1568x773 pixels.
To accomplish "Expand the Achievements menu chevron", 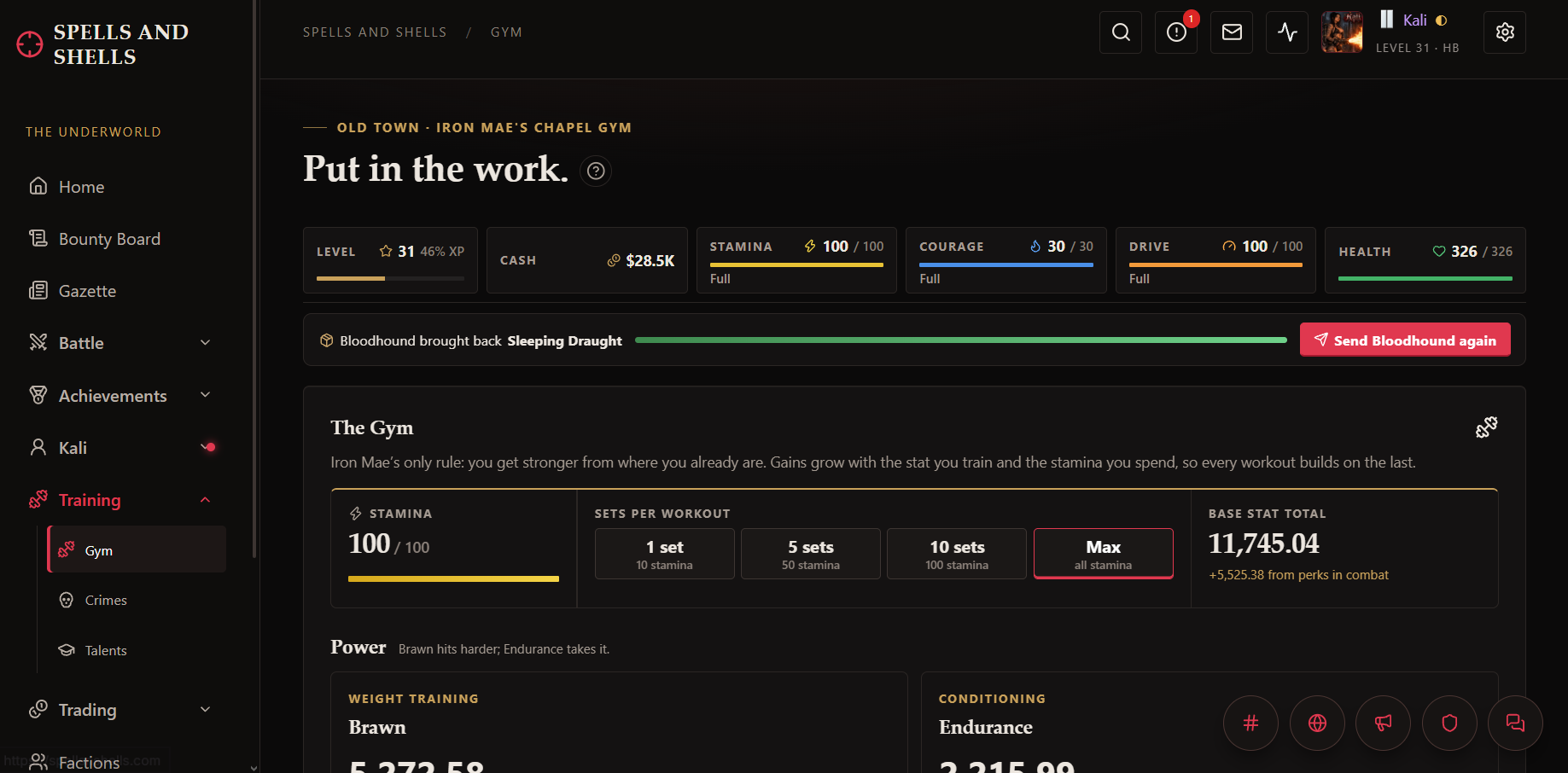I will pyautogui.click(x=205, y=395).
